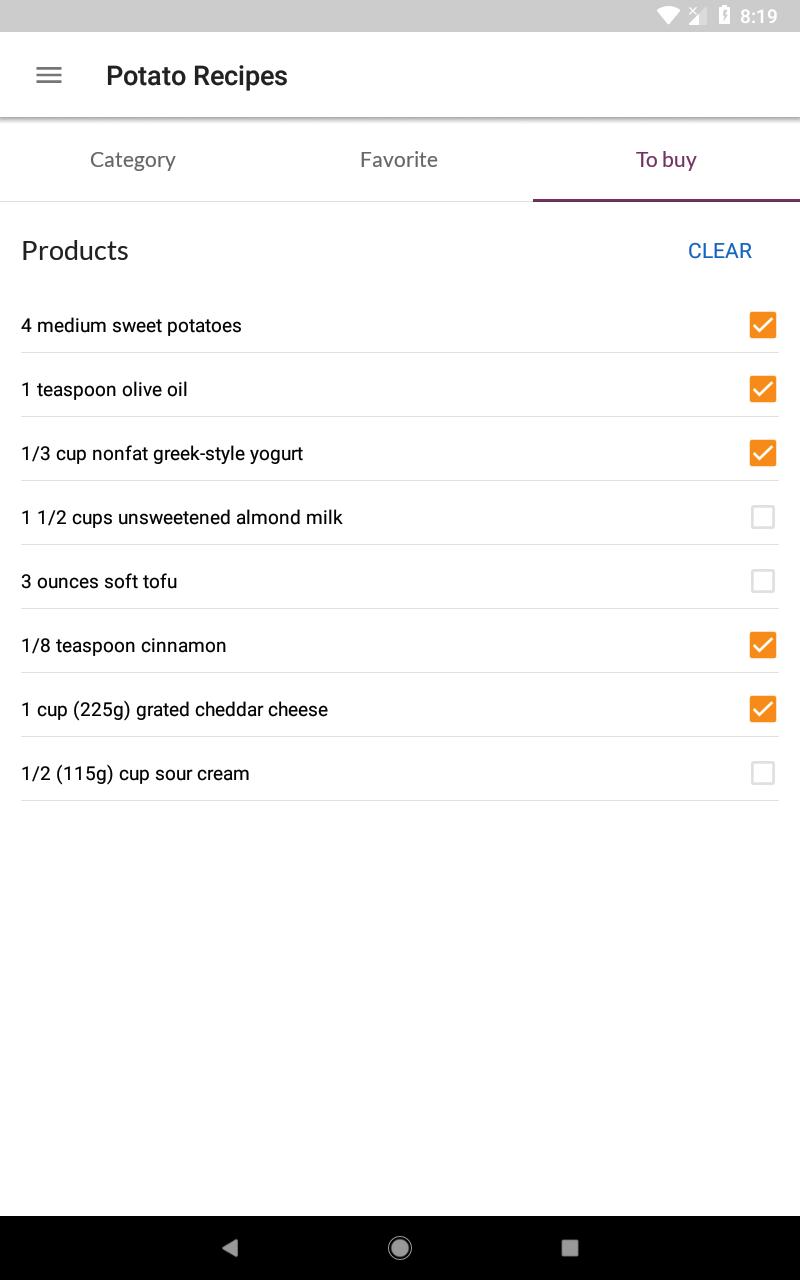The height and width of the screenshot is (1280, 800).
Task: Tap the recent apps square icon
Action: 570,1247
